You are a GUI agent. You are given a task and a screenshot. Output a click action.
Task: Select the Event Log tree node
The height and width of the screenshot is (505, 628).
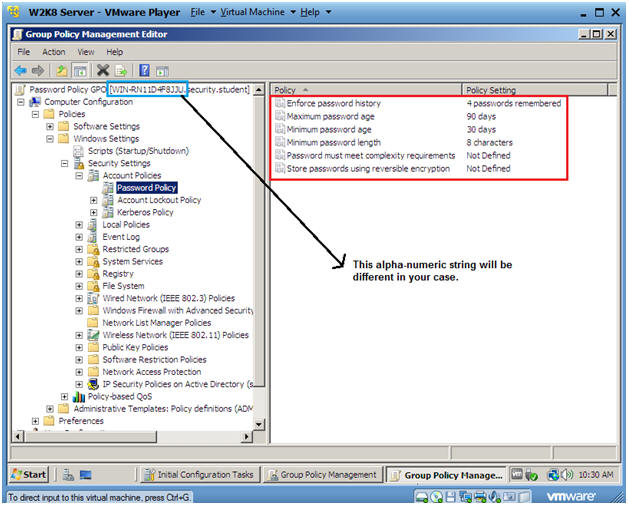(x=121, y=237)
